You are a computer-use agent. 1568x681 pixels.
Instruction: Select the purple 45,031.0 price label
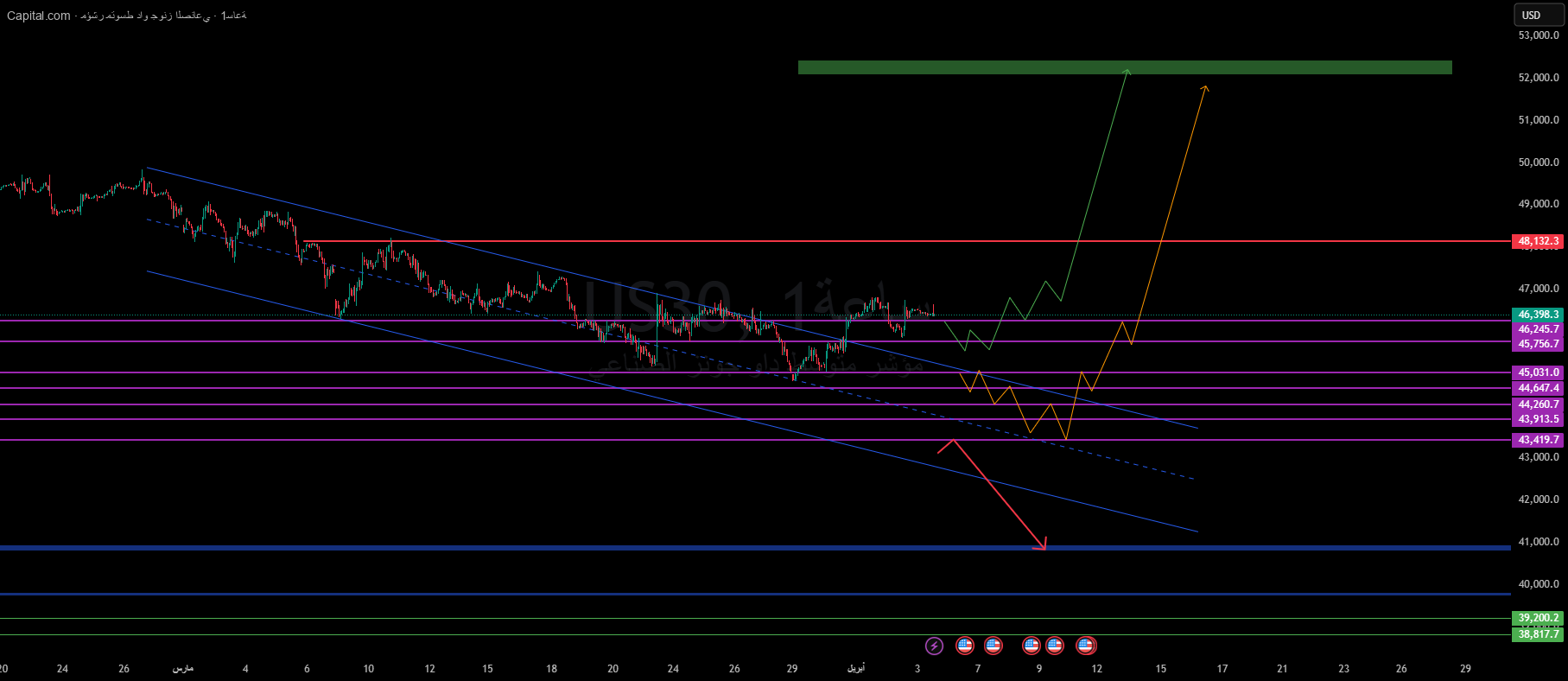[1538, 372]
